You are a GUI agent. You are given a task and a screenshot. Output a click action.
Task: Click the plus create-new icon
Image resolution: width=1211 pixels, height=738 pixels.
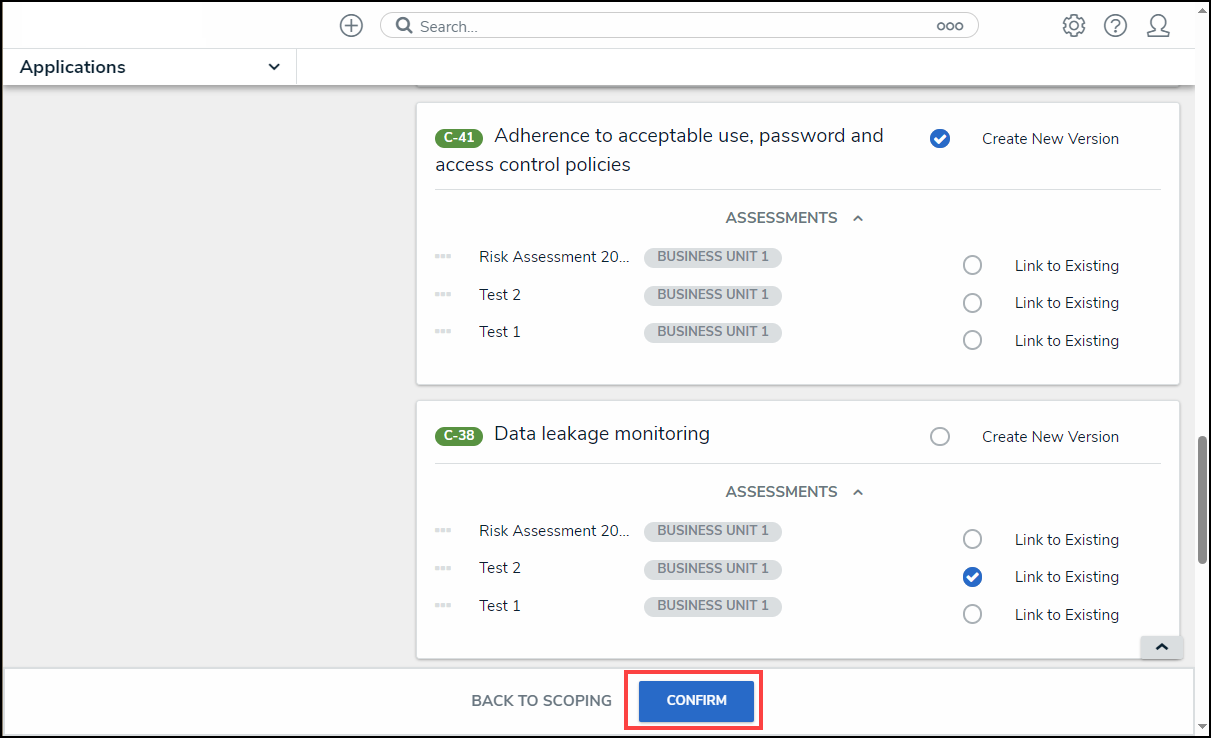[x=351, y=26]
